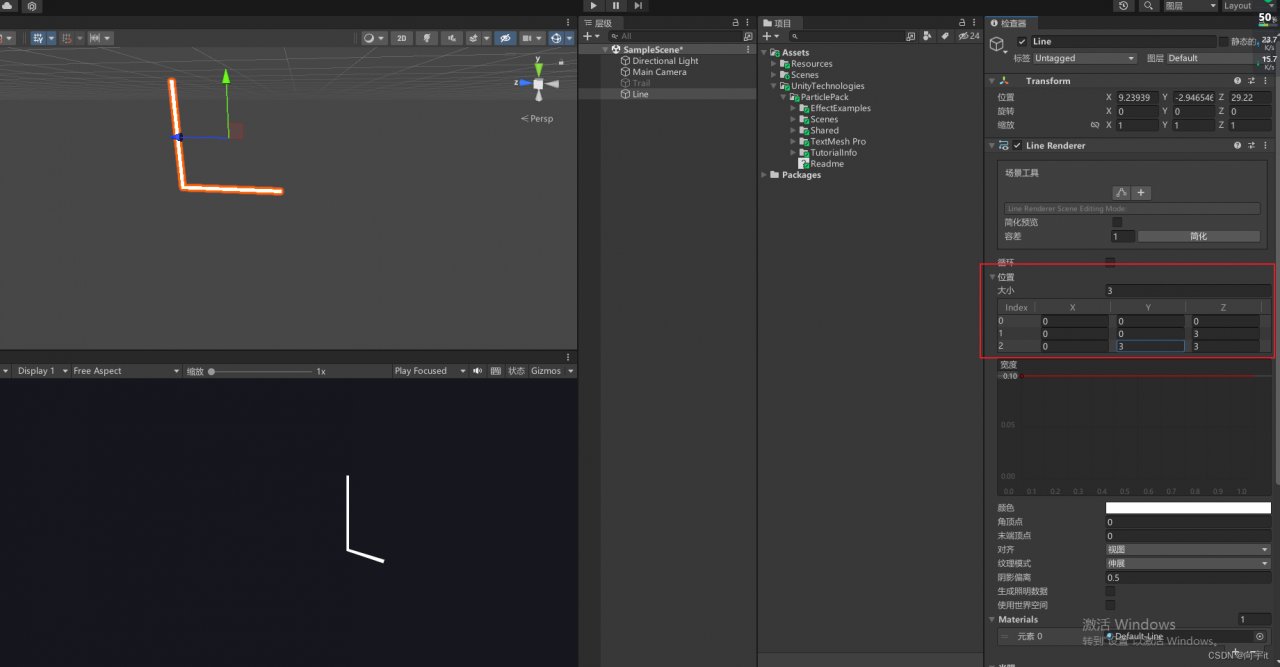Screen dimensions: 1280x667
Task: Open Line Renderer more options menu
Action: pyautogui.click(x=1264, y=146)
